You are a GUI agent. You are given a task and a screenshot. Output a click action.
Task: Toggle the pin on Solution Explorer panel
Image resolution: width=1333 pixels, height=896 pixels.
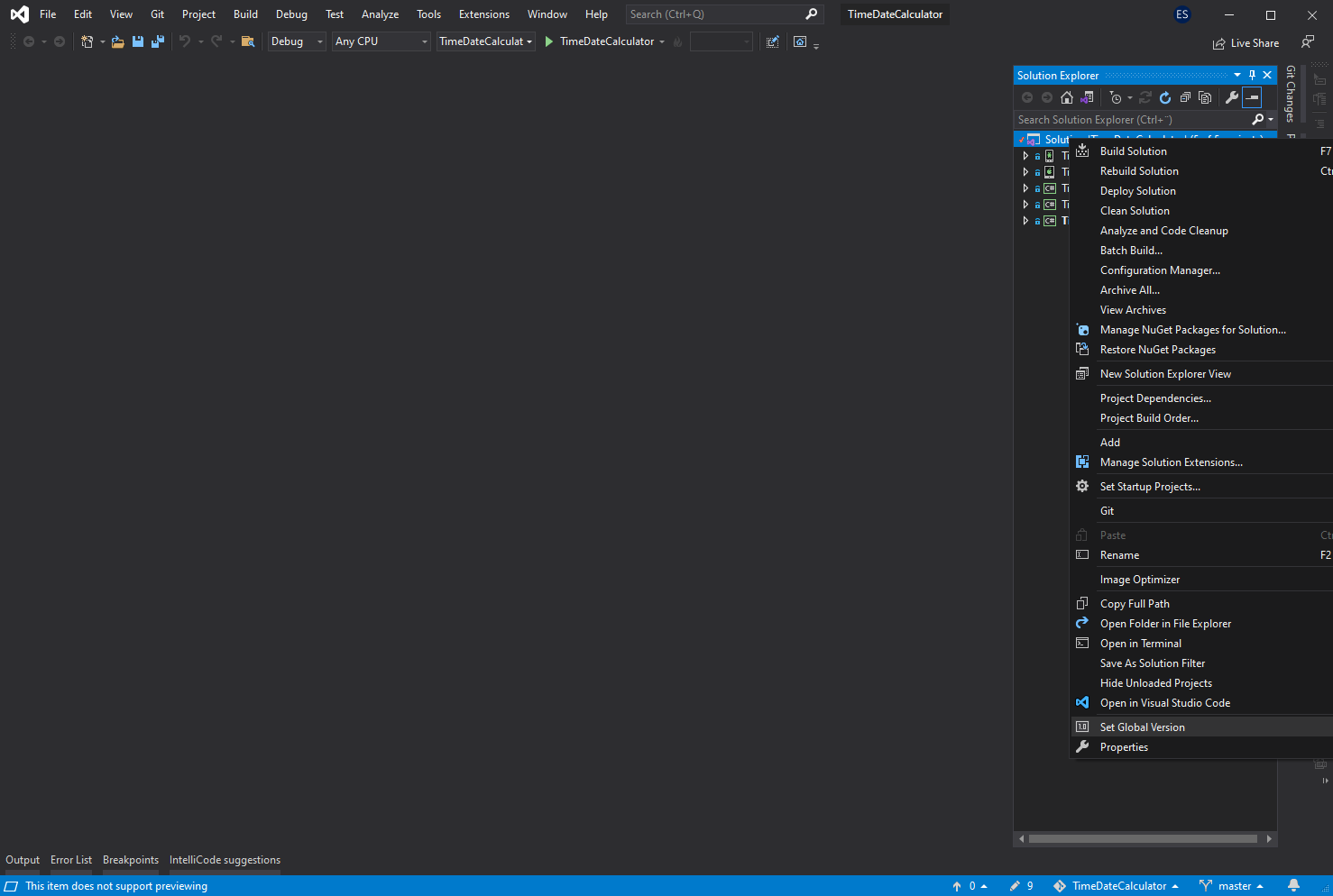[1252, 76]
